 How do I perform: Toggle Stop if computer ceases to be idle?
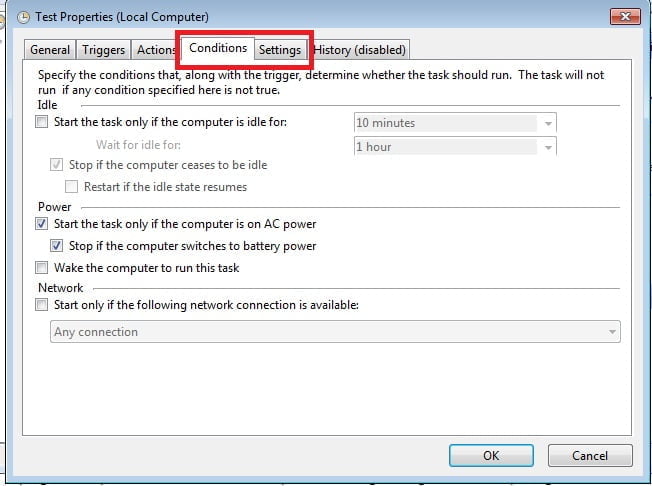click(x=57, y=165)
